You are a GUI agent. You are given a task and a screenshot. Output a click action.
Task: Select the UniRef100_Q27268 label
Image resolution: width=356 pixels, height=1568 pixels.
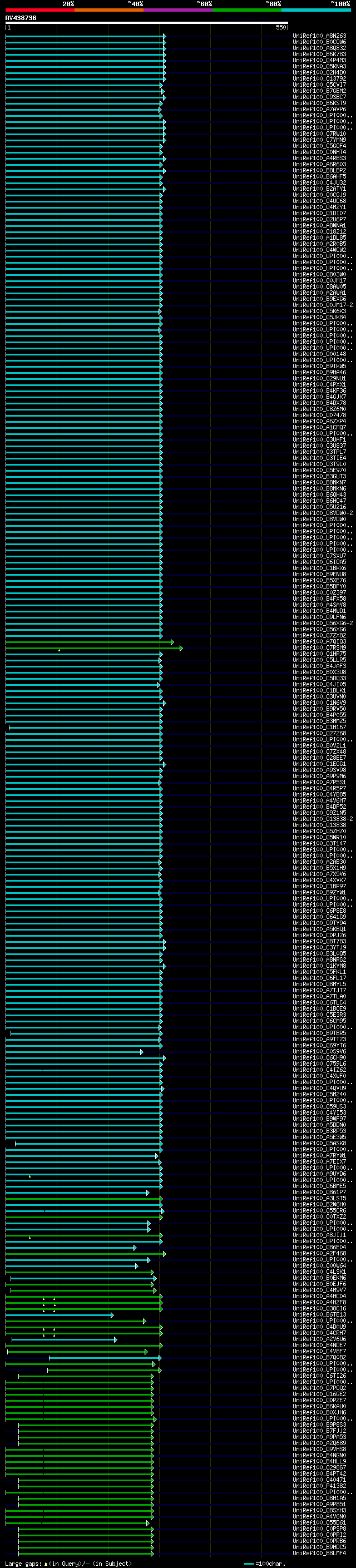(x=319, y=734)
